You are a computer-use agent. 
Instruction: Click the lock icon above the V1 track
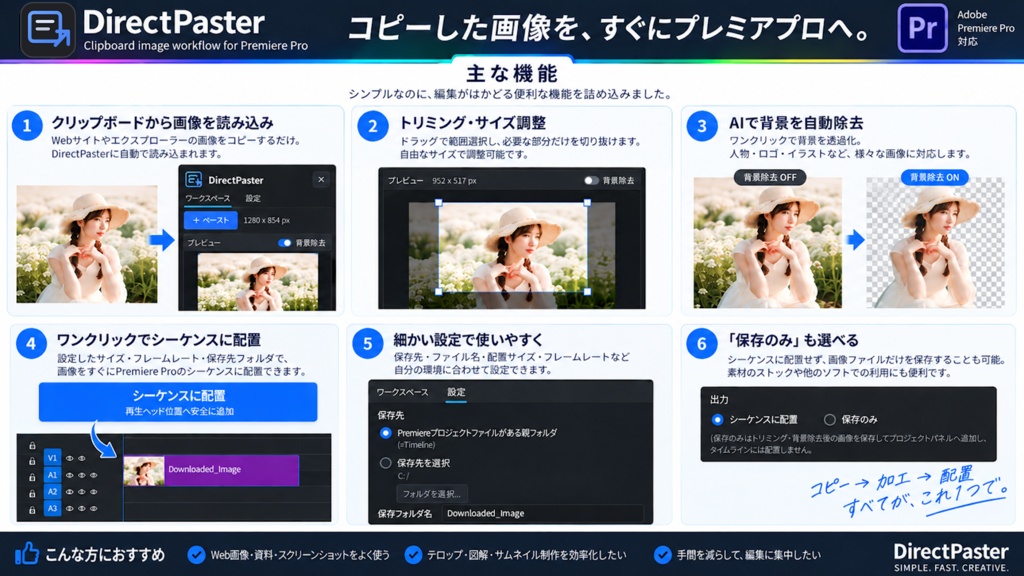click(x=32, y=445)
